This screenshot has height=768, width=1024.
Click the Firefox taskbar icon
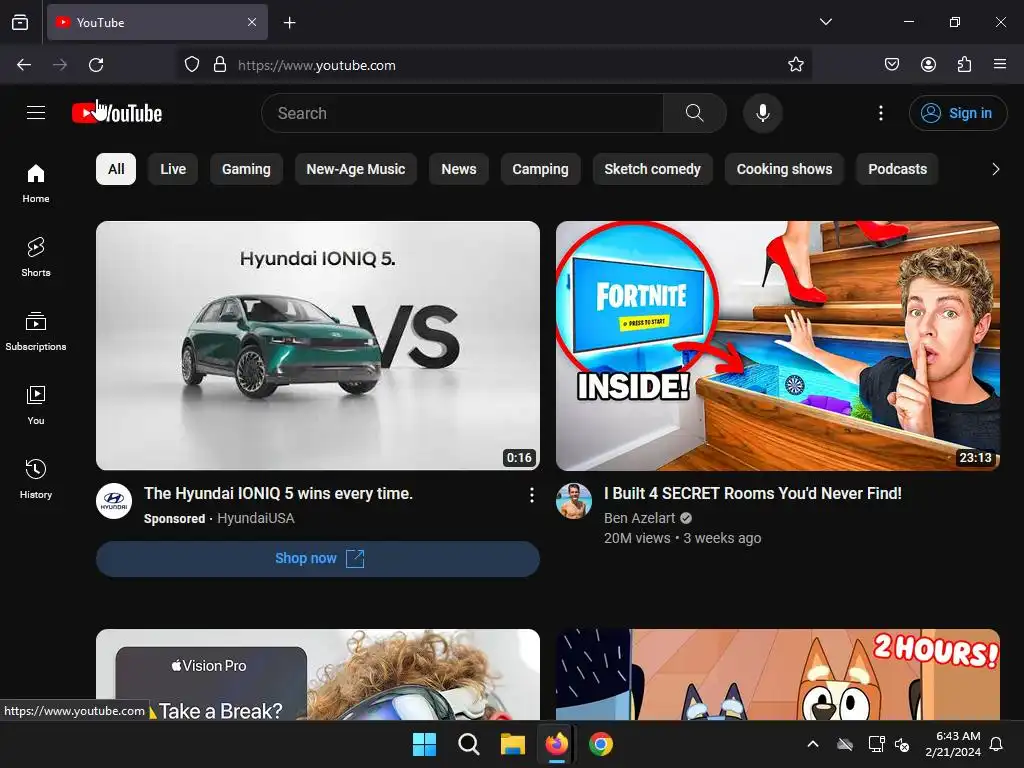pyautogui.click(x=556, y=744)
